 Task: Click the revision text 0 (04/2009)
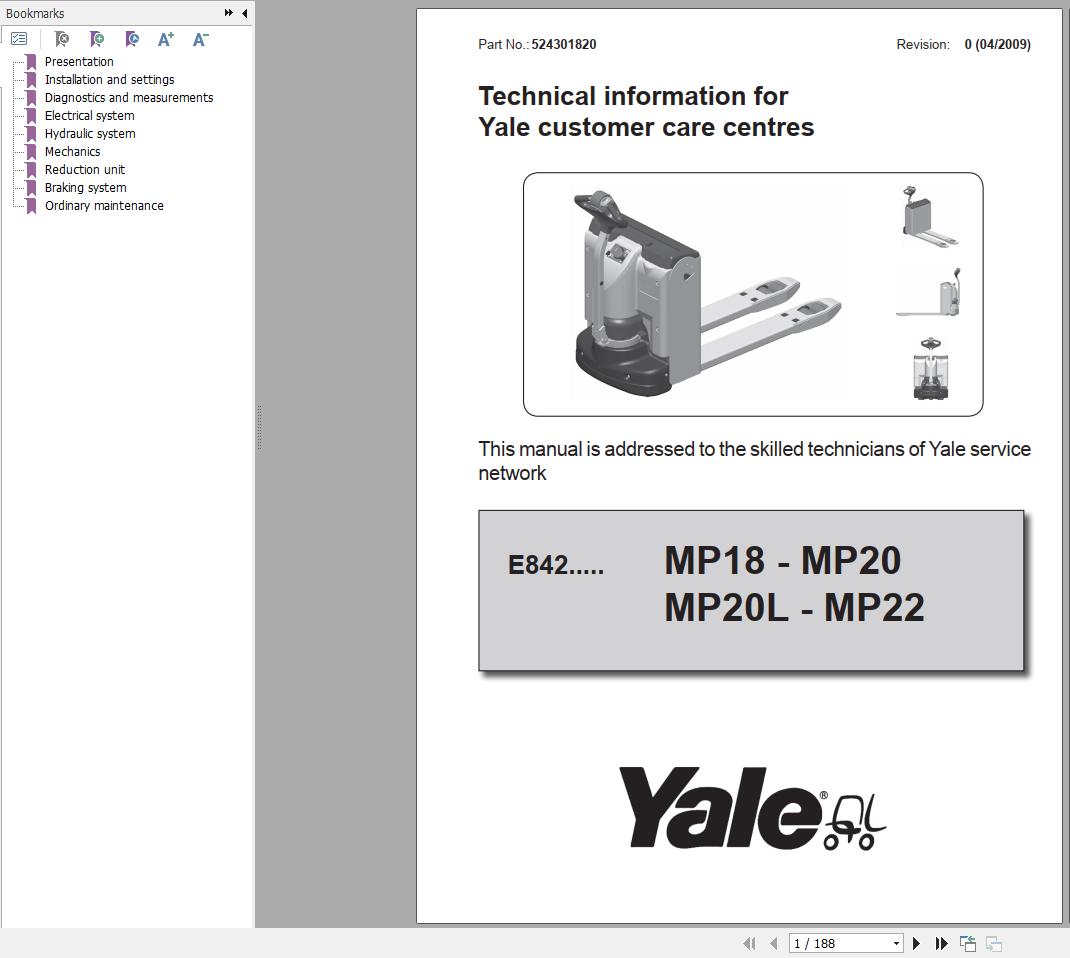[x=997, y=44]
